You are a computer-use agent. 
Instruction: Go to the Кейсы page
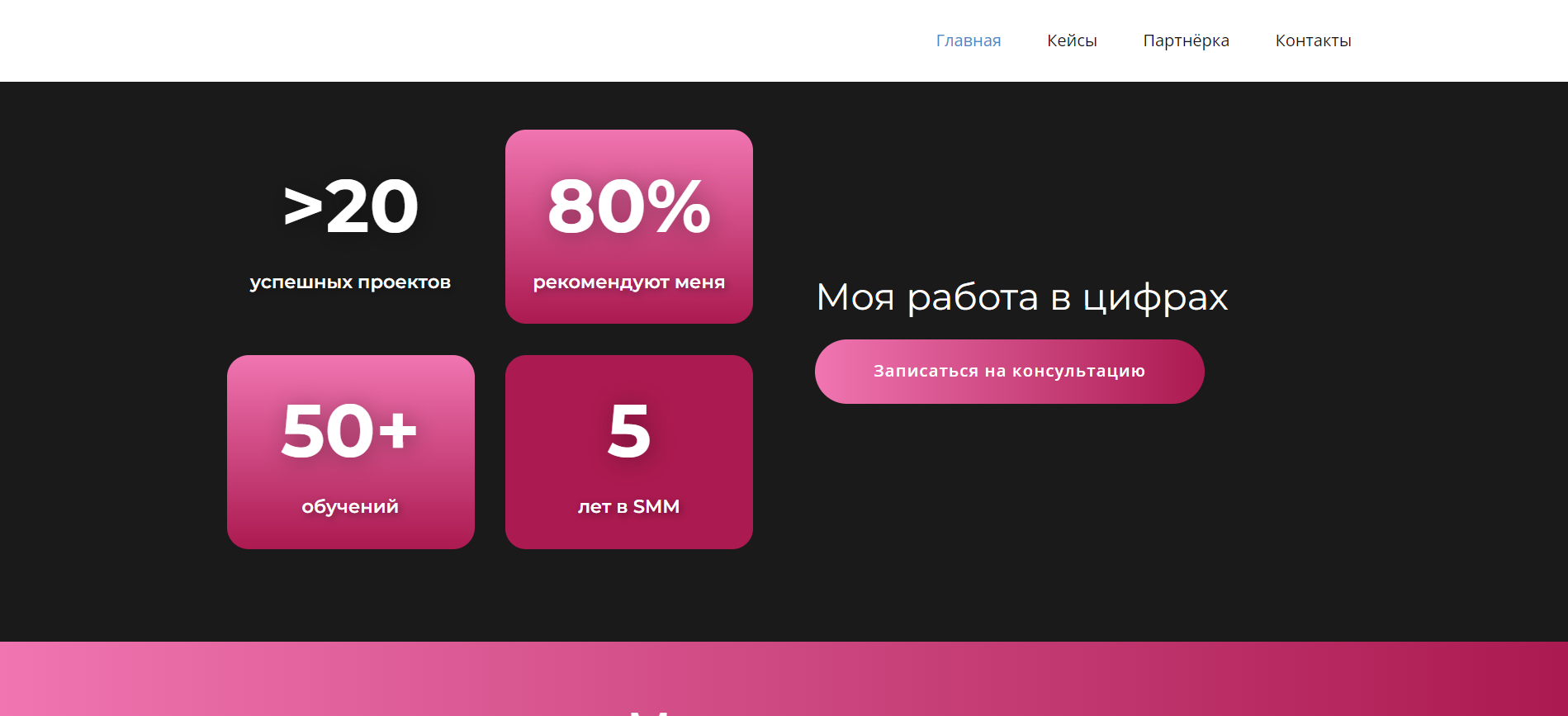[x=1072, y=40]
